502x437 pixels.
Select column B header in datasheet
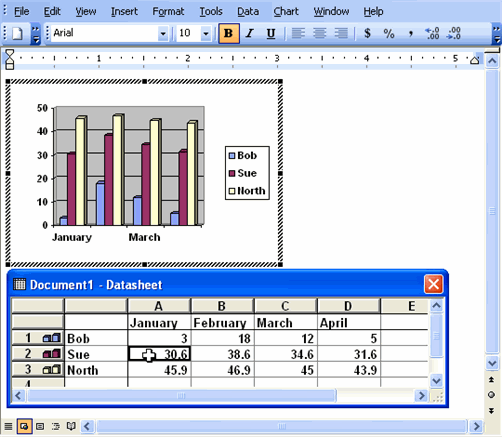pyautogui.click(x=222, y=306)
